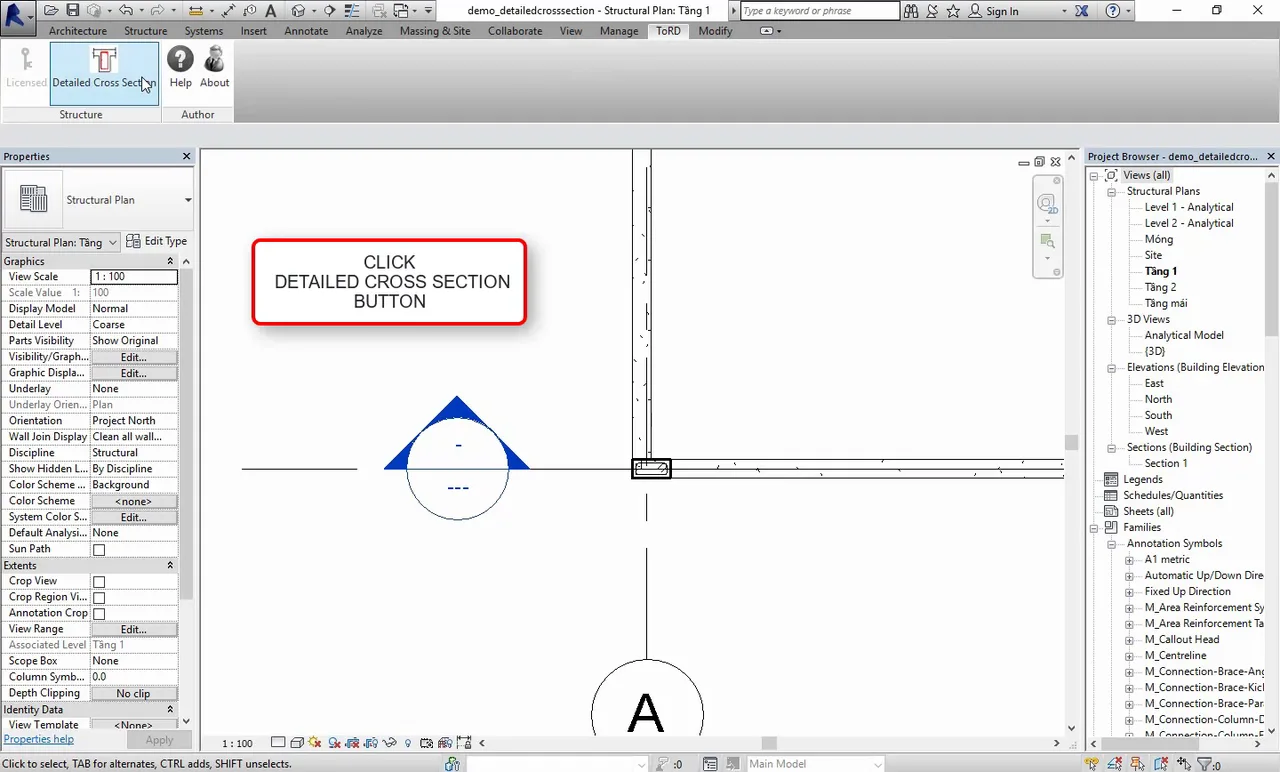
Task: Click the View Scale value field
Action: click(x=134, y=277)
